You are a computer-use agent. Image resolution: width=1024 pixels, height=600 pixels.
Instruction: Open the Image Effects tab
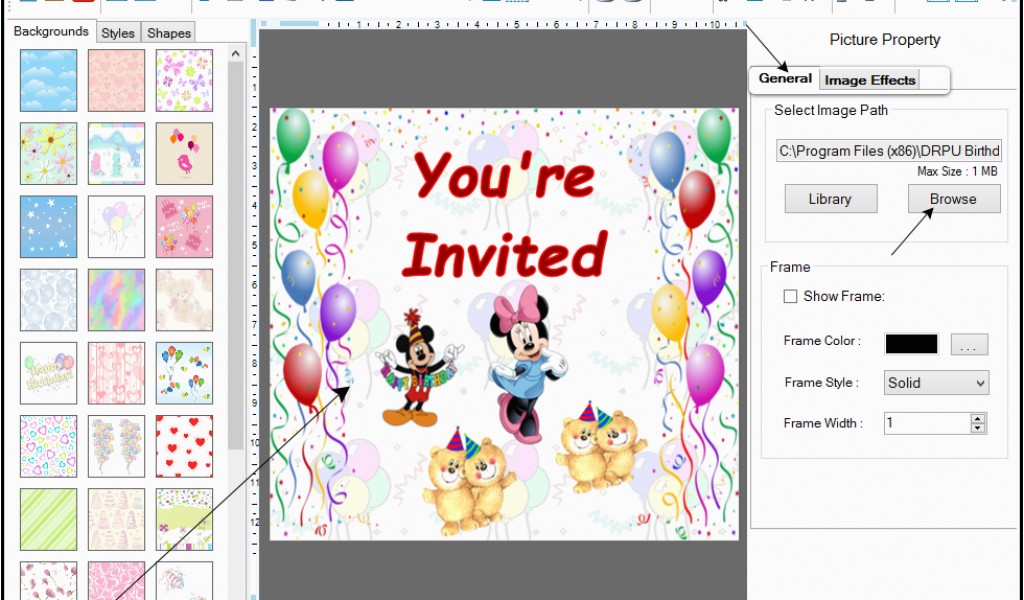coord(869,80)
